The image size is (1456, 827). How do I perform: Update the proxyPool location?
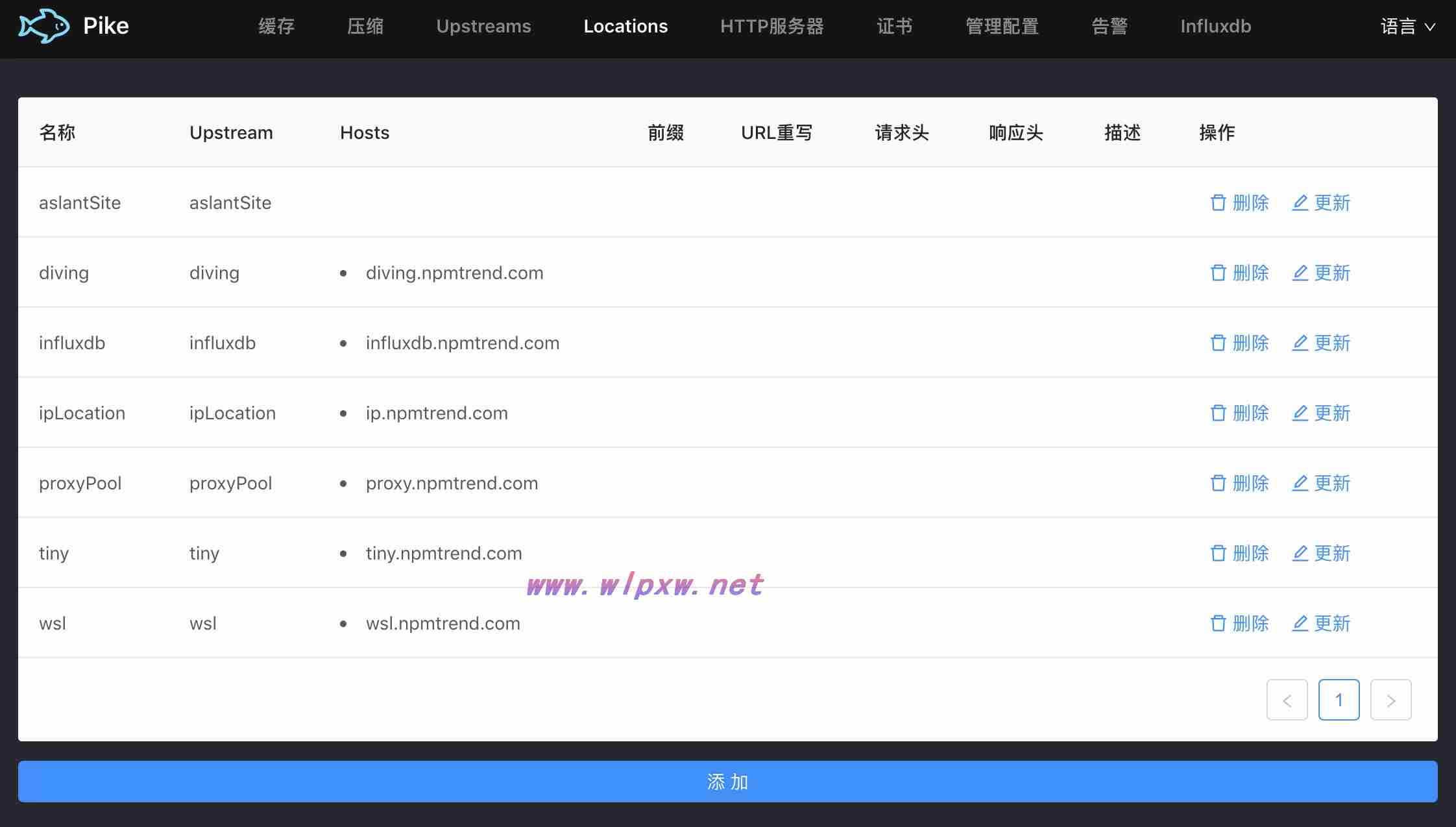tap(1321, 483)
